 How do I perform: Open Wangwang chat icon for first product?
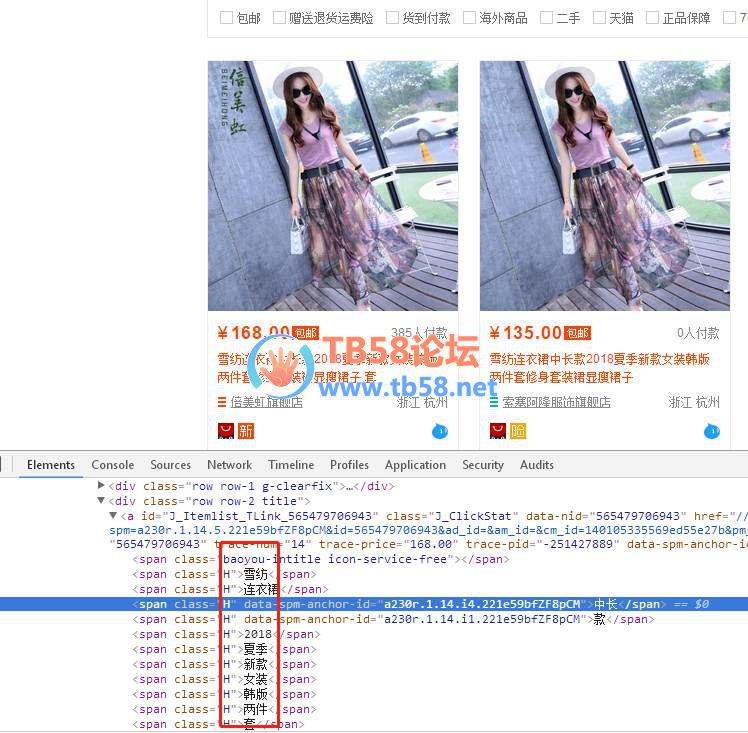pyautogui.click(x=440, y=431)
